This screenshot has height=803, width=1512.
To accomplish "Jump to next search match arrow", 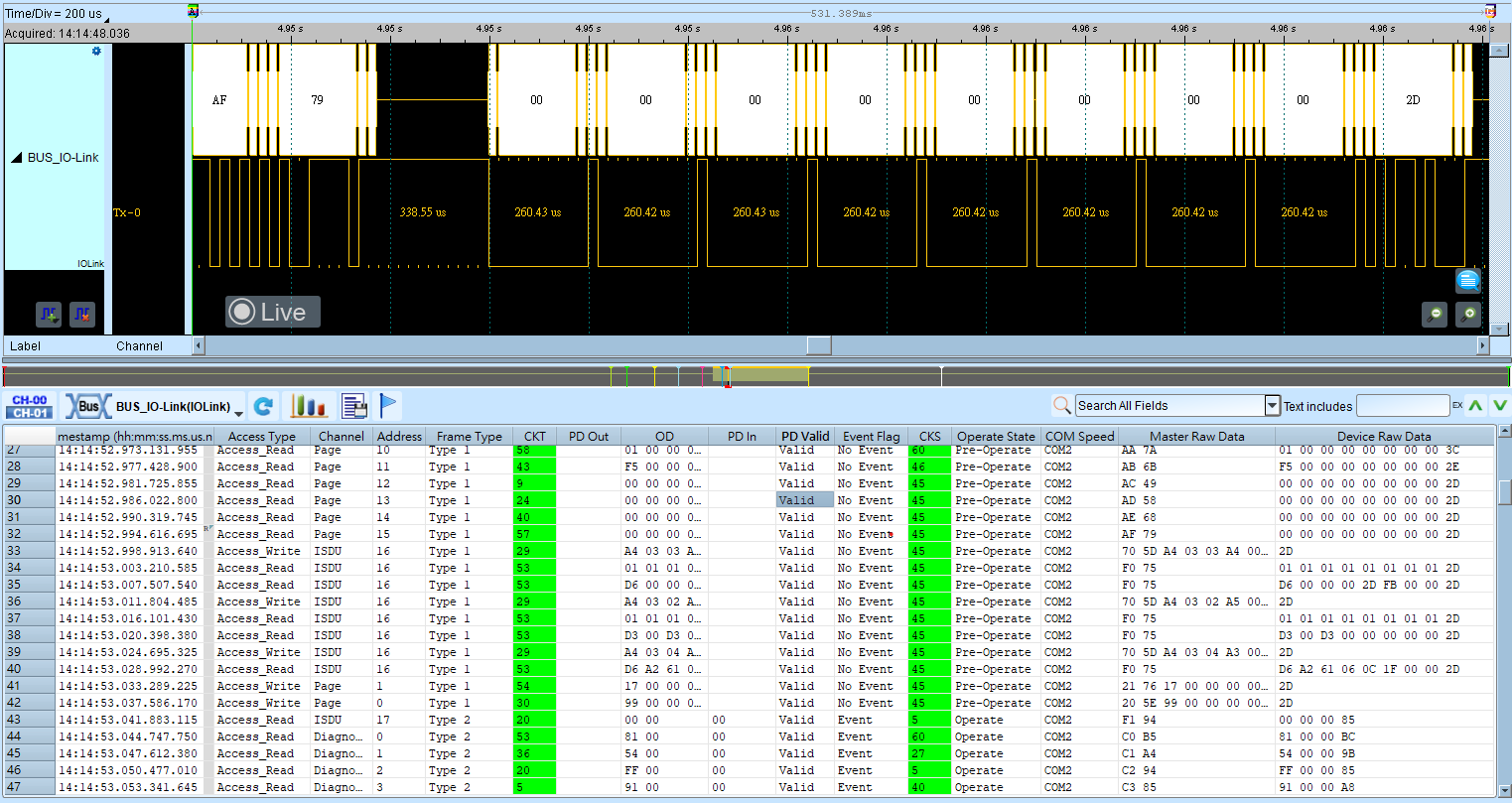I will pos(1500,405).
